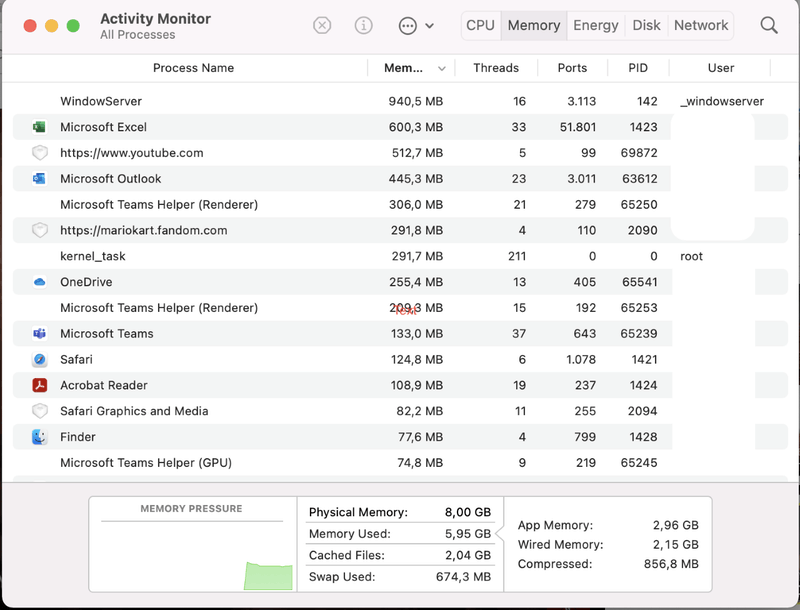Open dropdown arrow next to ellipsis button

point(430,26)
